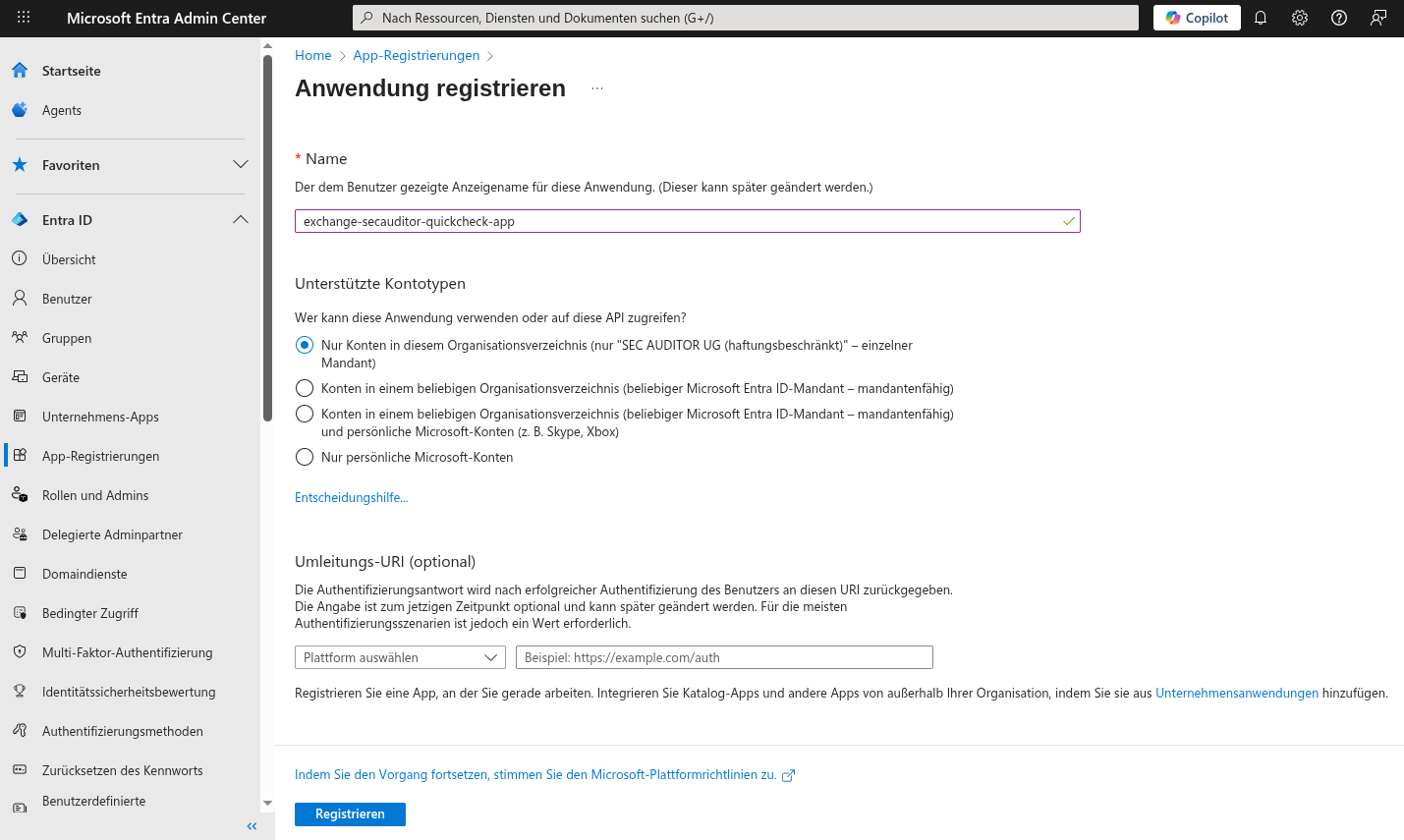This screenshot has width=1404, height=840.
Task: Select second option beliebiges Organisationsverzeichnis mandantenfähig
Action: (305, 388)
